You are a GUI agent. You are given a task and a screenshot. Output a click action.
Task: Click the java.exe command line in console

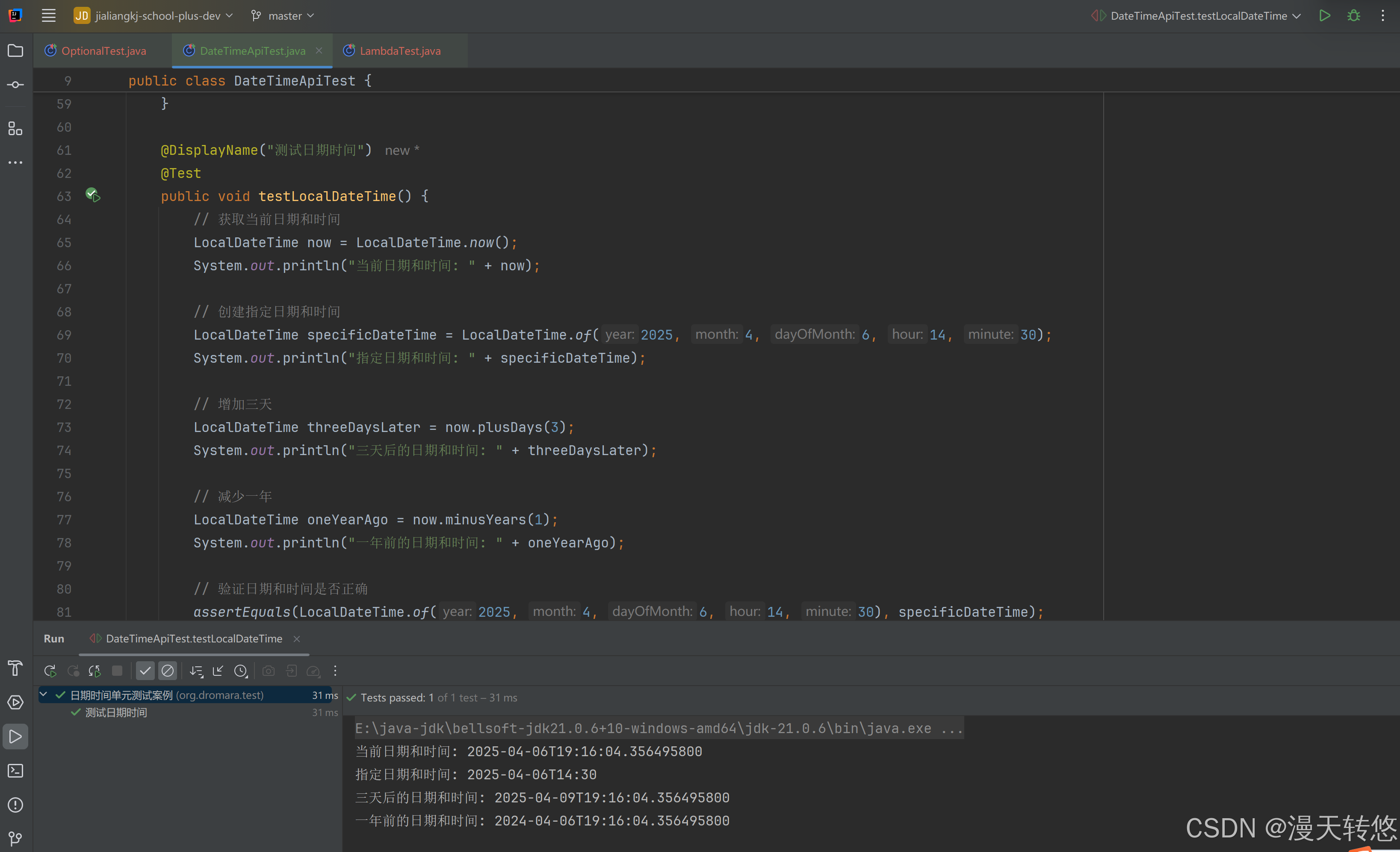659,728
